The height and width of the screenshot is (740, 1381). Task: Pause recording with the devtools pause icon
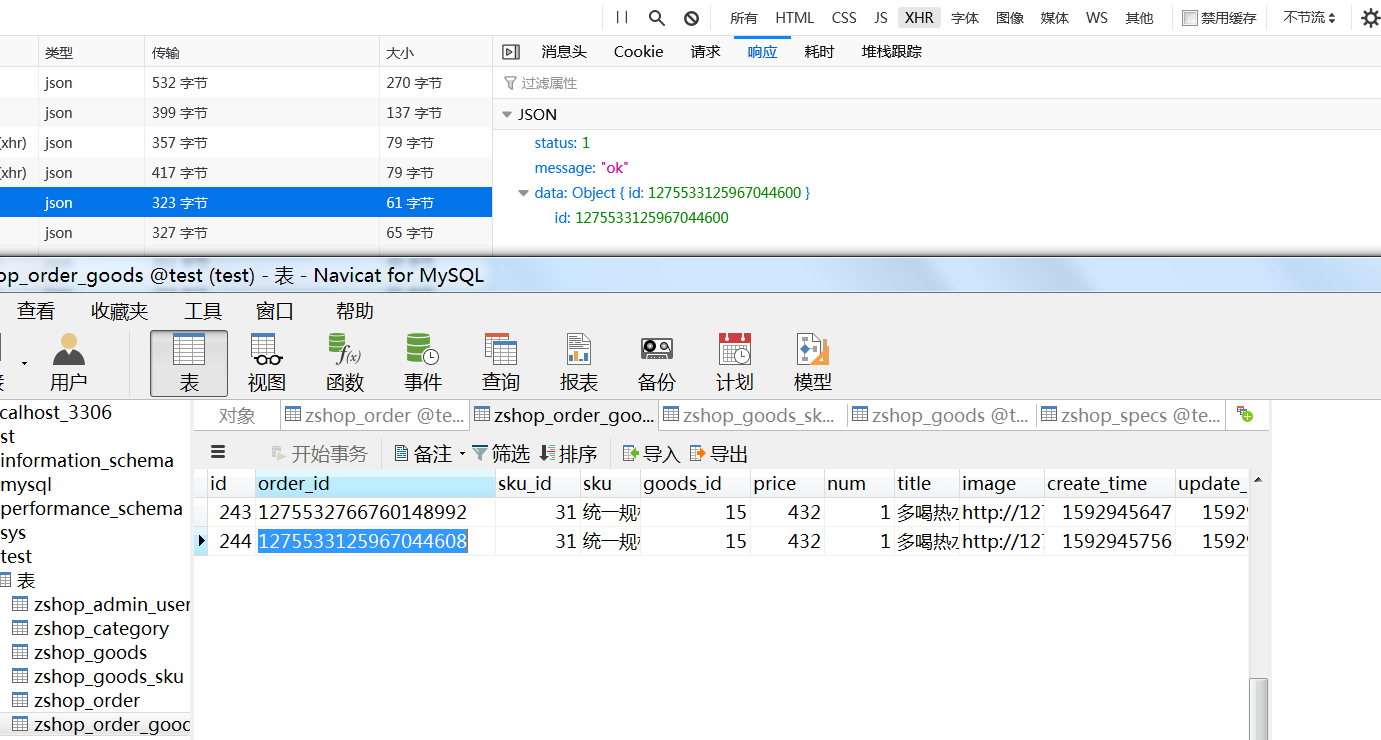point(622,17)
